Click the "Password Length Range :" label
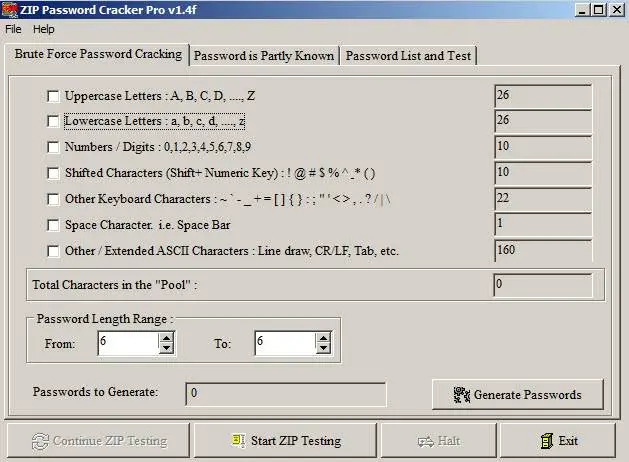This screenshot has width=629, height=462. click(105, 319)
